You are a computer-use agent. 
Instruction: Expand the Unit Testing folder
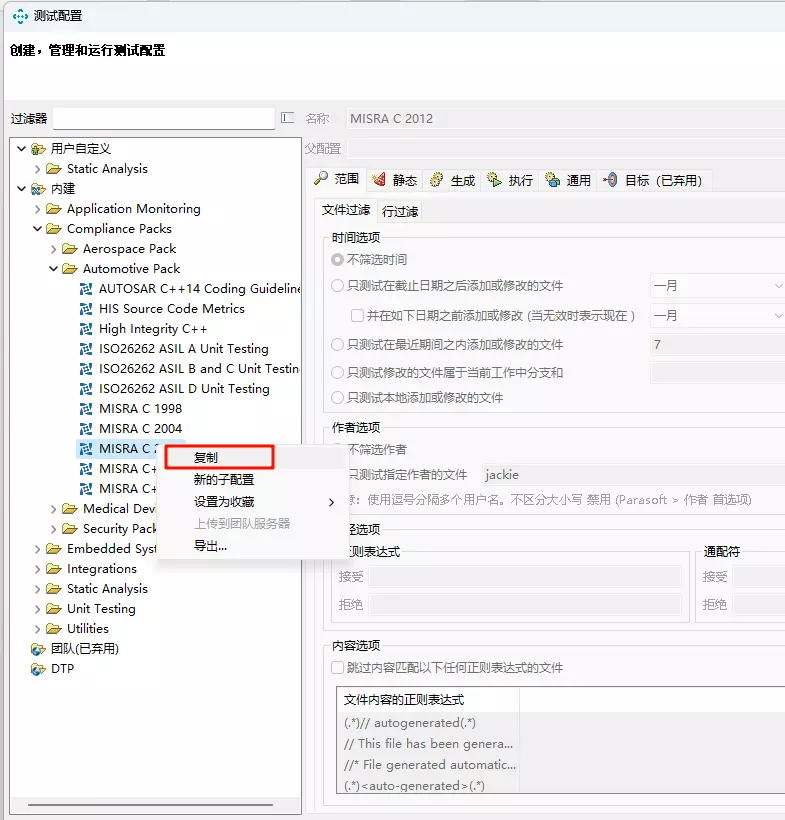tap(38, 609)
